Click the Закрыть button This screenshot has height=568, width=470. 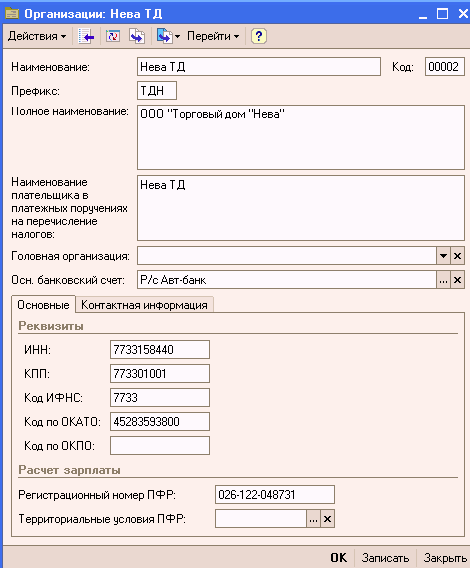[x=445, y=558]
